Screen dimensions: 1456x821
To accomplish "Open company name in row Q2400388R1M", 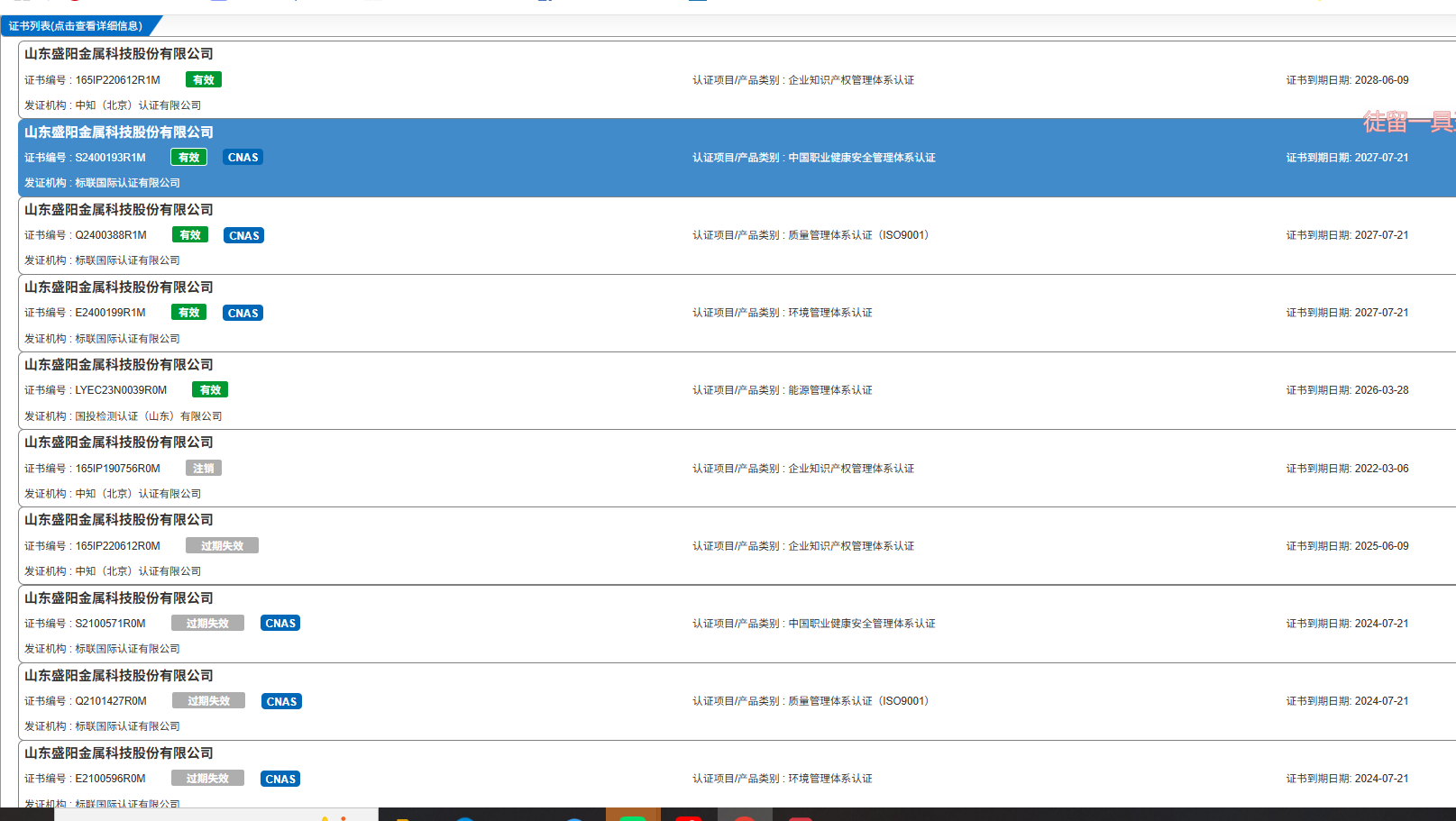I will point(119,210).
